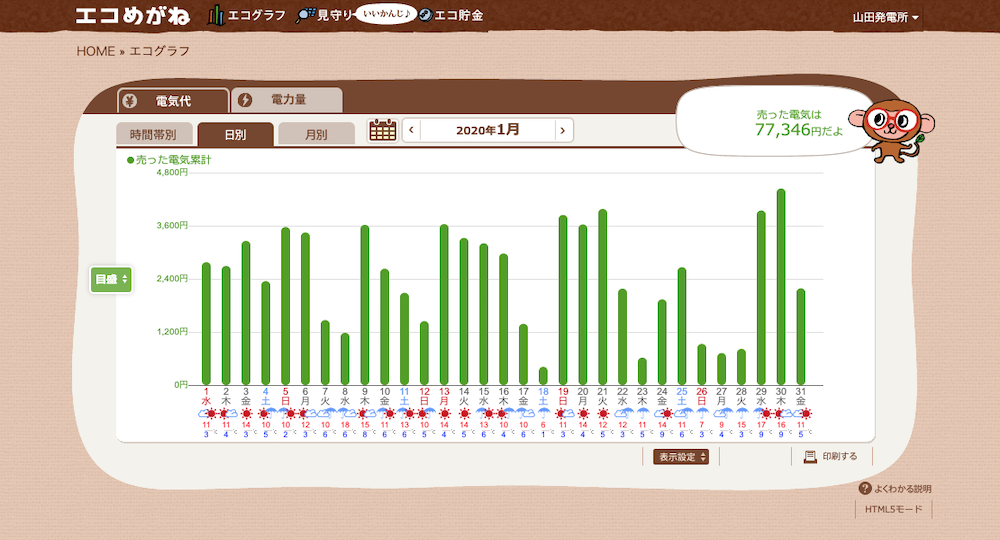Click the 3,600円 axis label
This screenshot has width=1000, height=540.
[x=172, y=225]
